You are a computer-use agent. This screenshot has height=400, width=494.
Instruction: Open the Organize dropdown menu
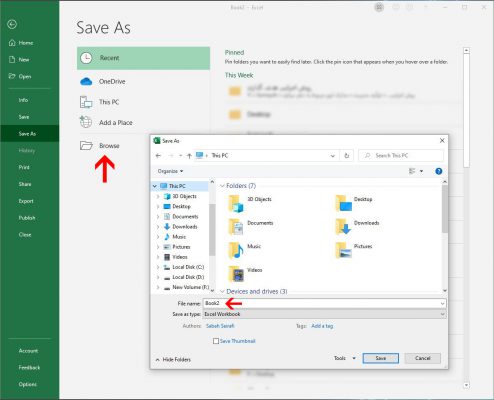pos(170,171)
